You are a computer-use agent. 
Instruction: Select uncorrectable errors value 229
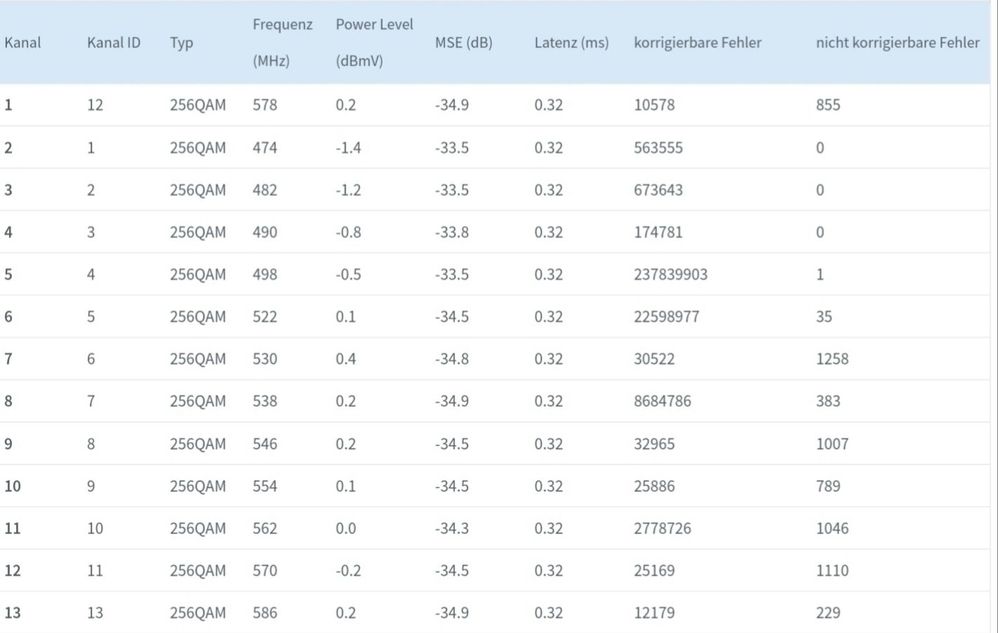click(828, 613)
